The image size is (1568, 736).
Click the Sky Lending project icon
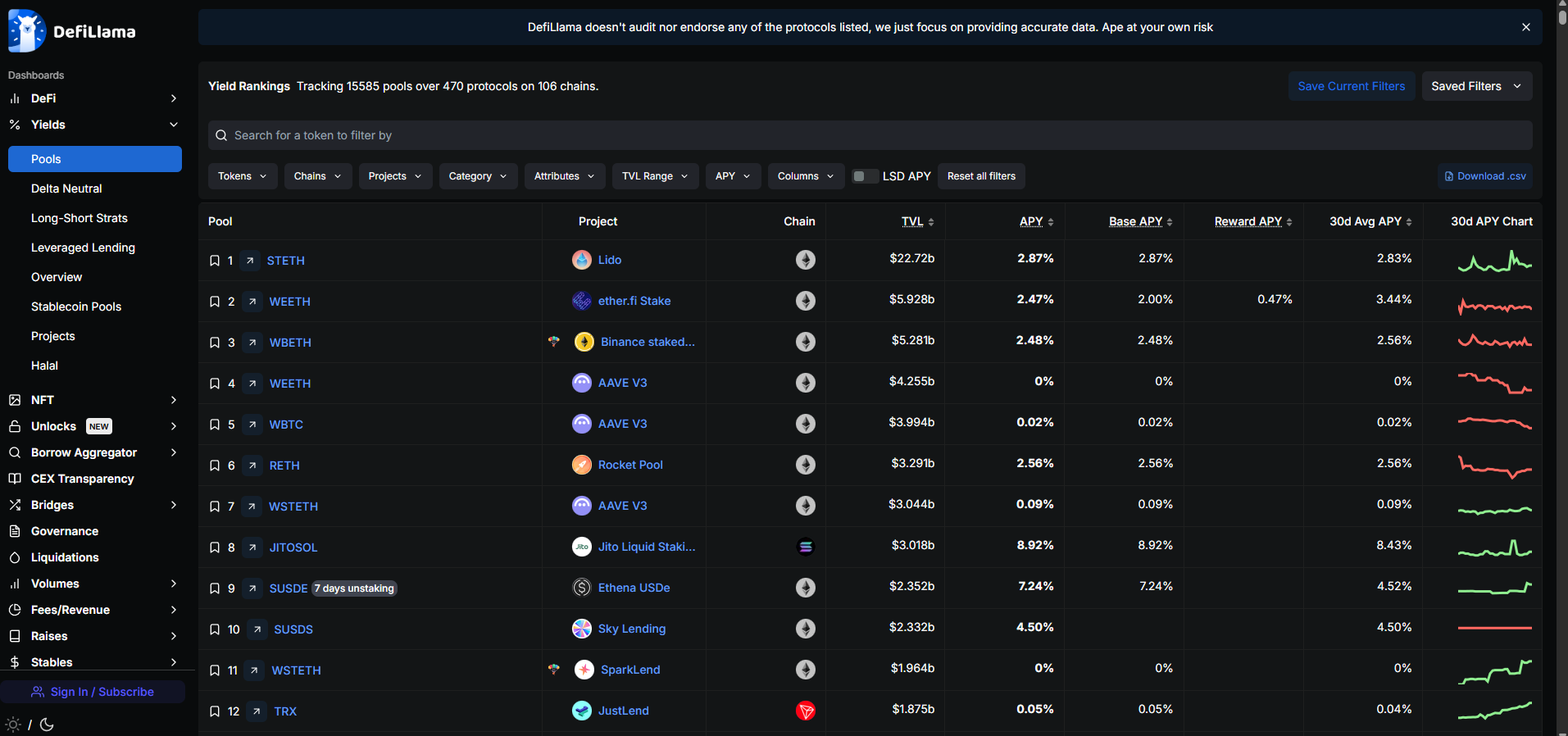pos(582,629)
